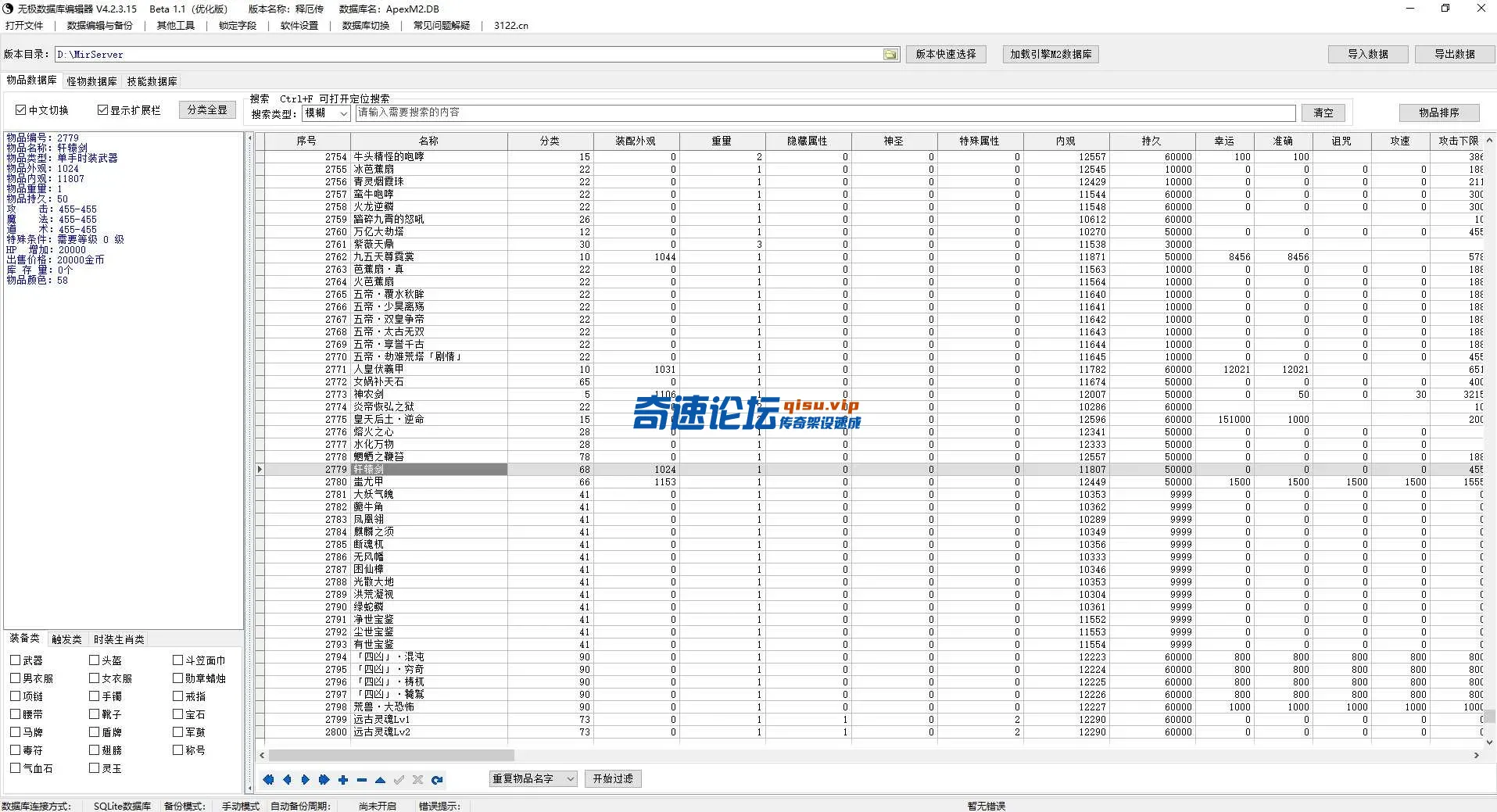
Task: Check the 宝石 filter box
Action: pos(178,714)
